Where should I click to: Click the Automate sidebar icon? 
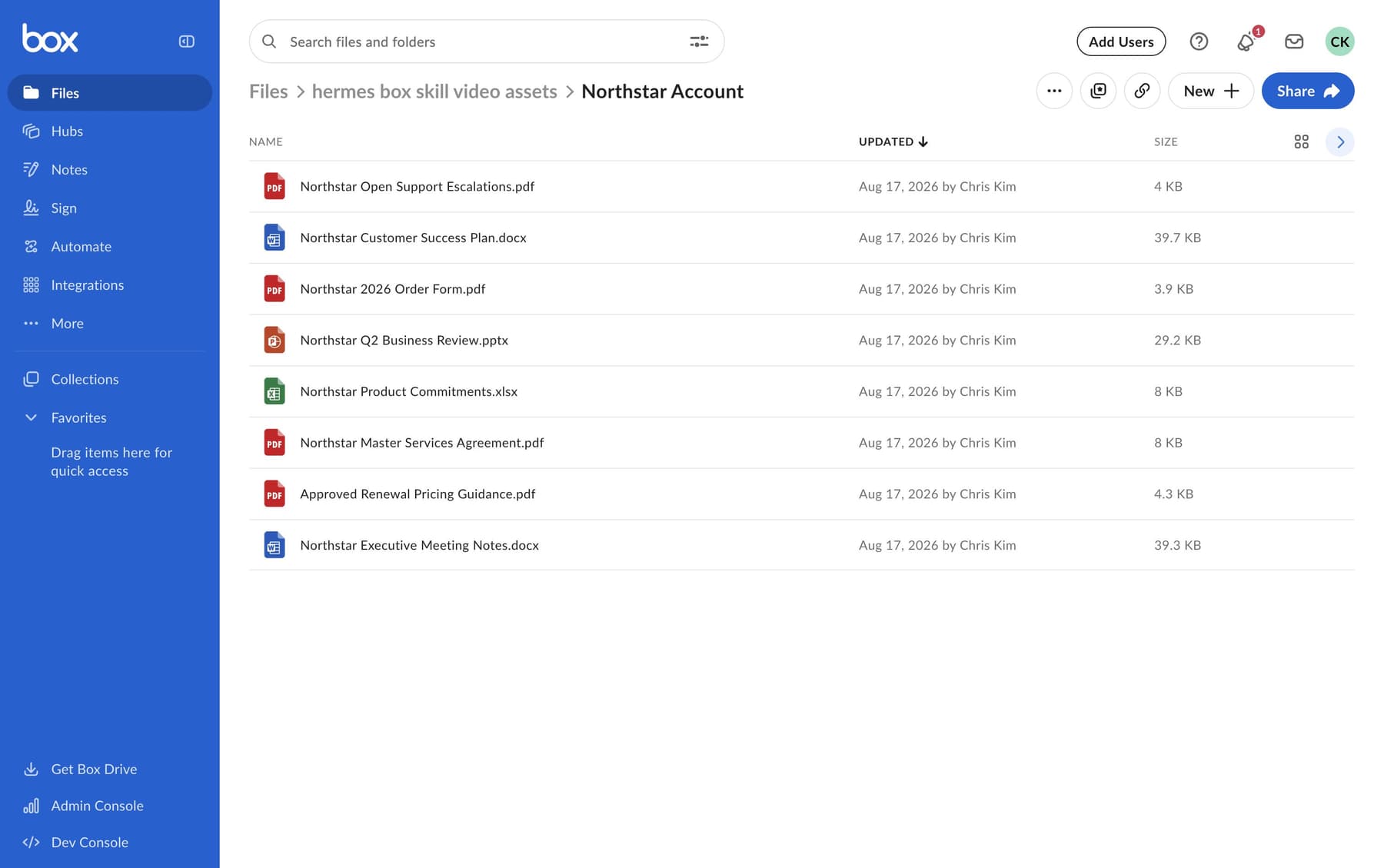(x=31, y=247)
